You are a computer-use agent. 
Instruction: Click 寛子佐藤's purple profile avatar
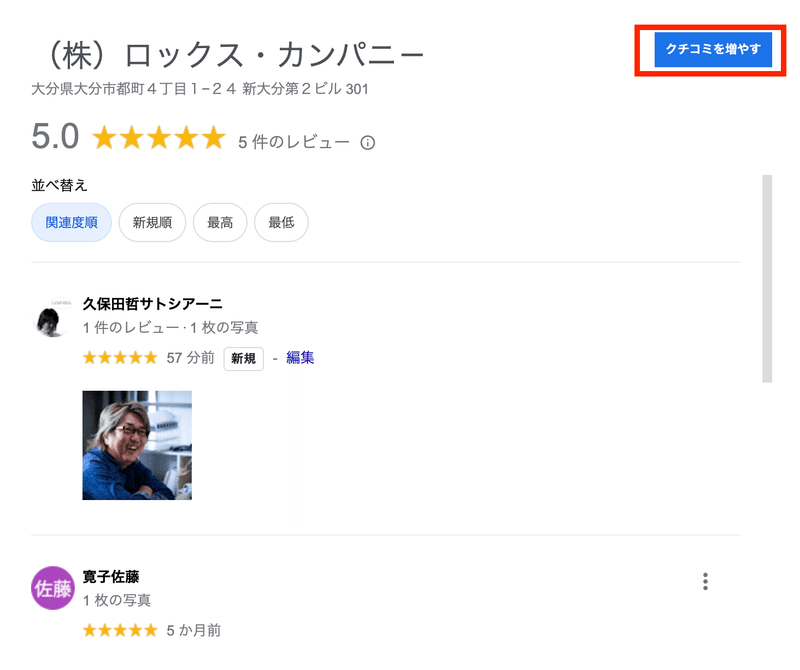51,583
